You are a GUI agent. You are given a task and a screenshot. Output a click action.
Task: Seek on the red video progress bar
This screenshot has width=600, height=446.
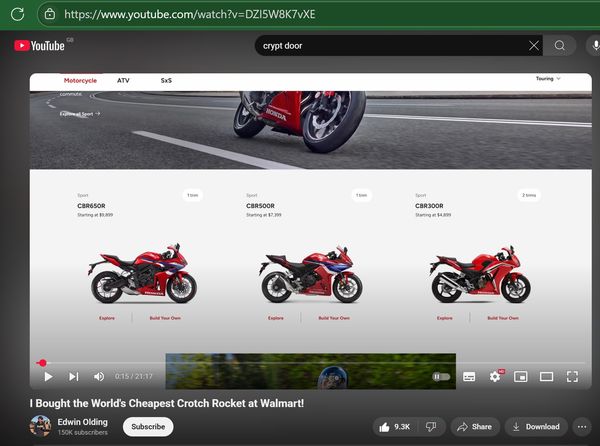310,363
